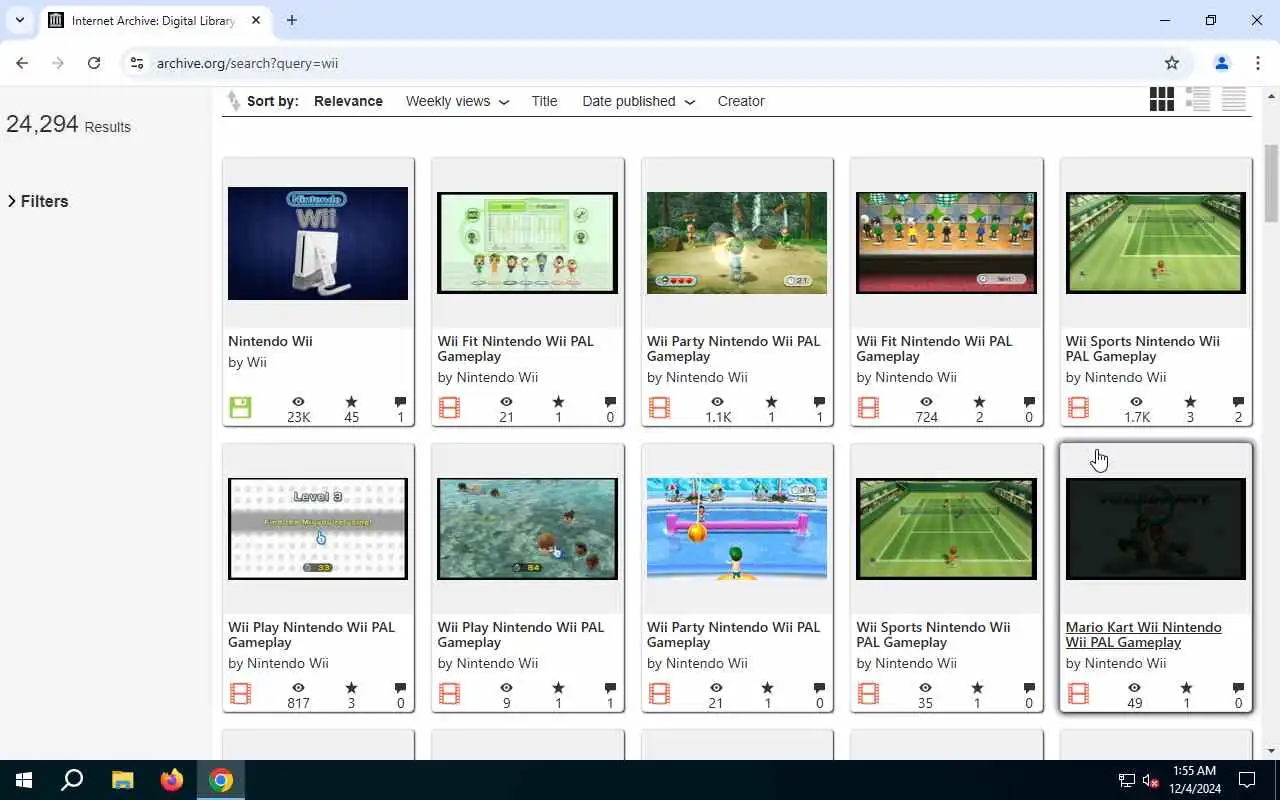
Task: Open Mario Kart Wii Nintendo Wii PAL Gameplay link
Action: click(x=1143, y=634)
